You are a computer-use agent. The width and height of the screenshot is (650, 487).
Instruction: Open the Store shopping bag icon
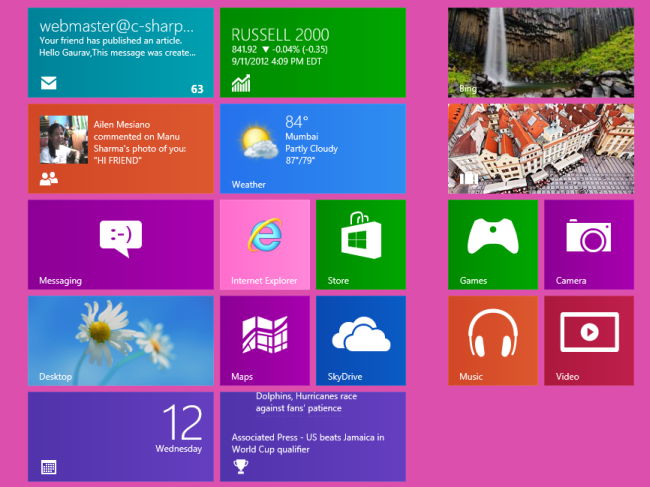pyautogui.click(x=361, y=235)
